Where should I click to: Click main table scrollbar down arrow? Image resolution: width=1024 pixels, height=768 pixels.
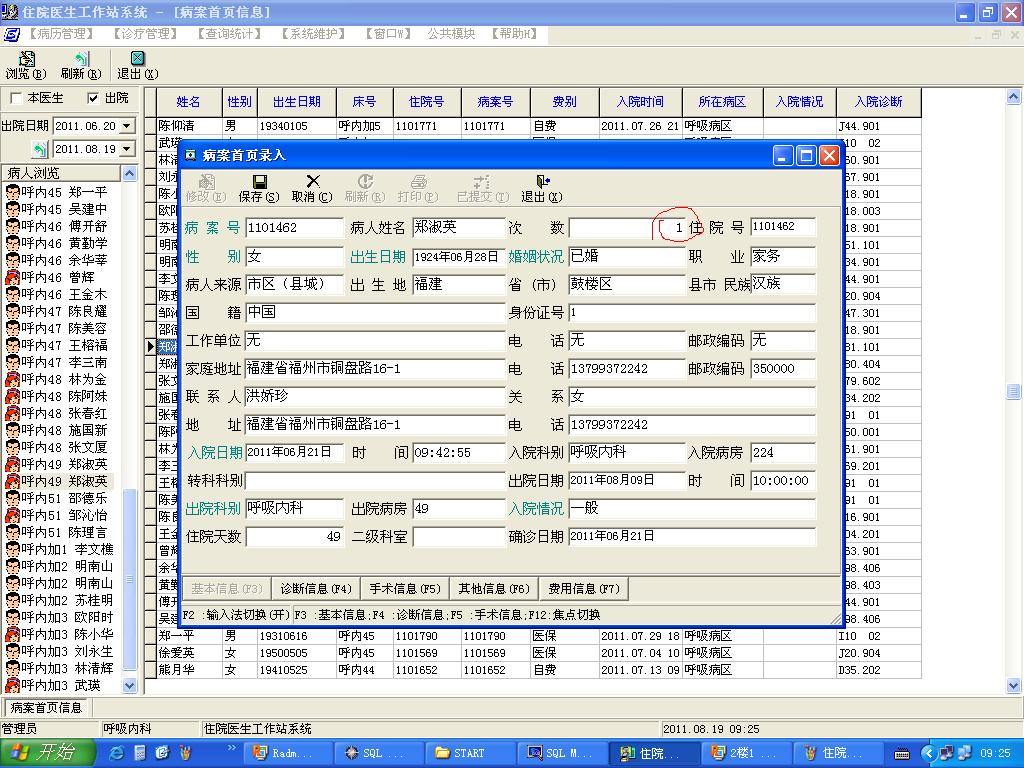[1014, 686]
